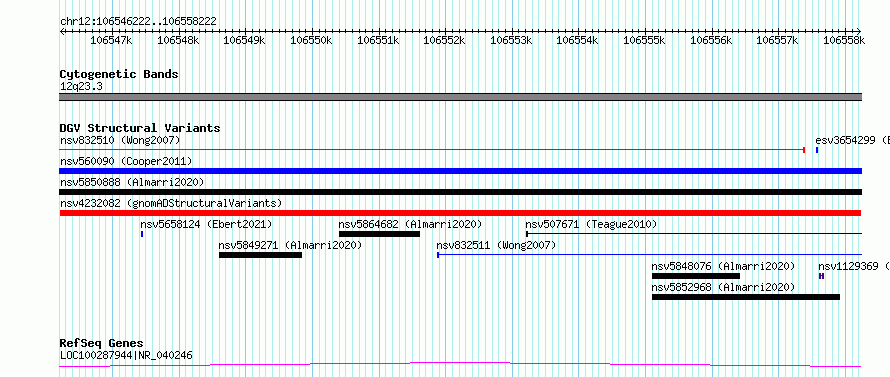Click the LOC100287944|NR_040246 gene label
Screen dimensions: 890x377
pos(126,356)
